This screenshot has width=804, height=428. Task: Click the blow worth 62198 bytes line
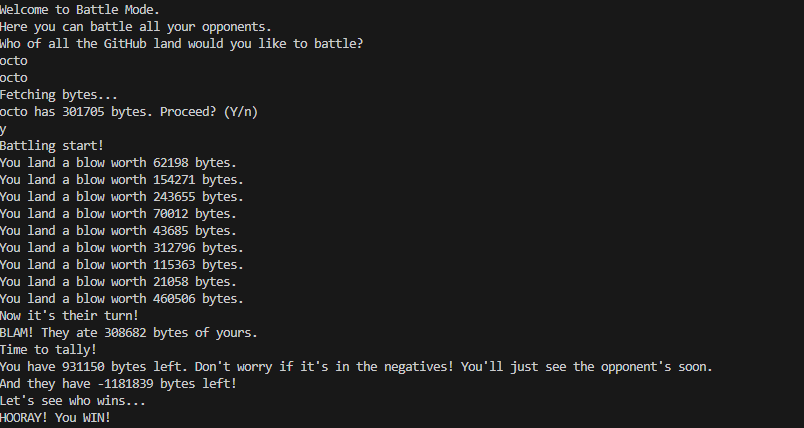118,162
